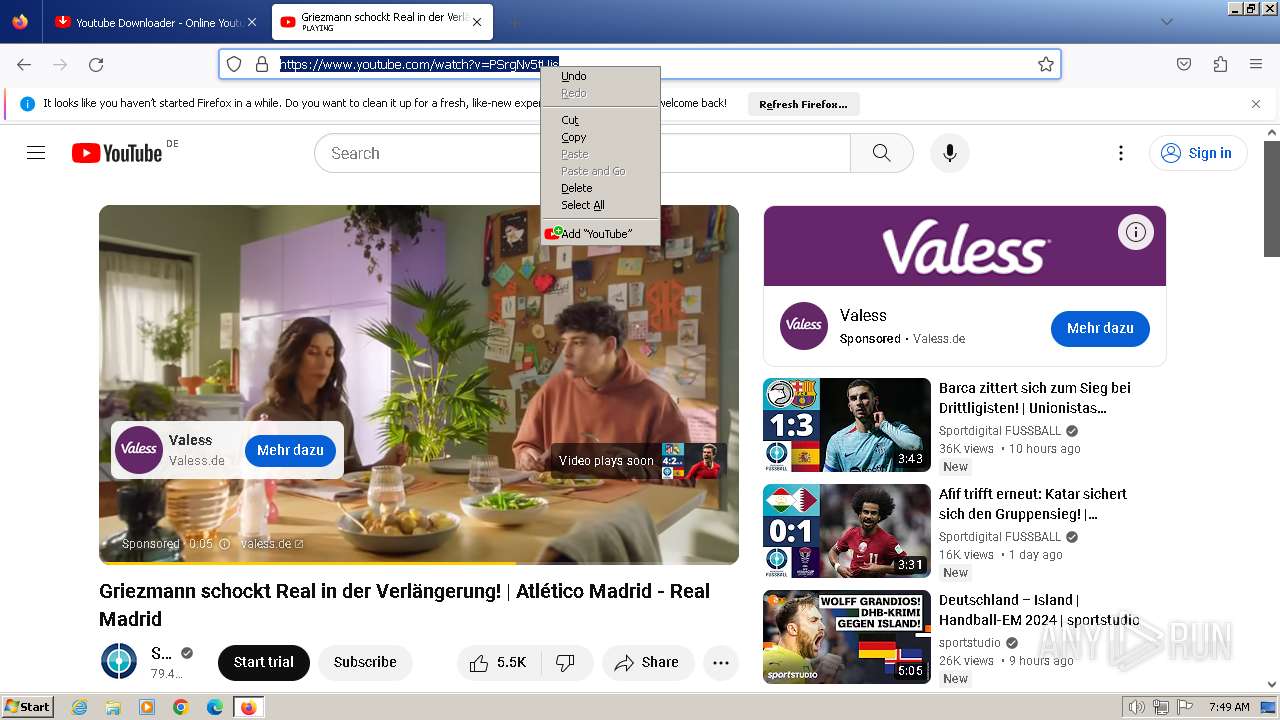Open YouTube settings three-dot menu
This screenshot has width=1280, height=720.
(1121, 153)
